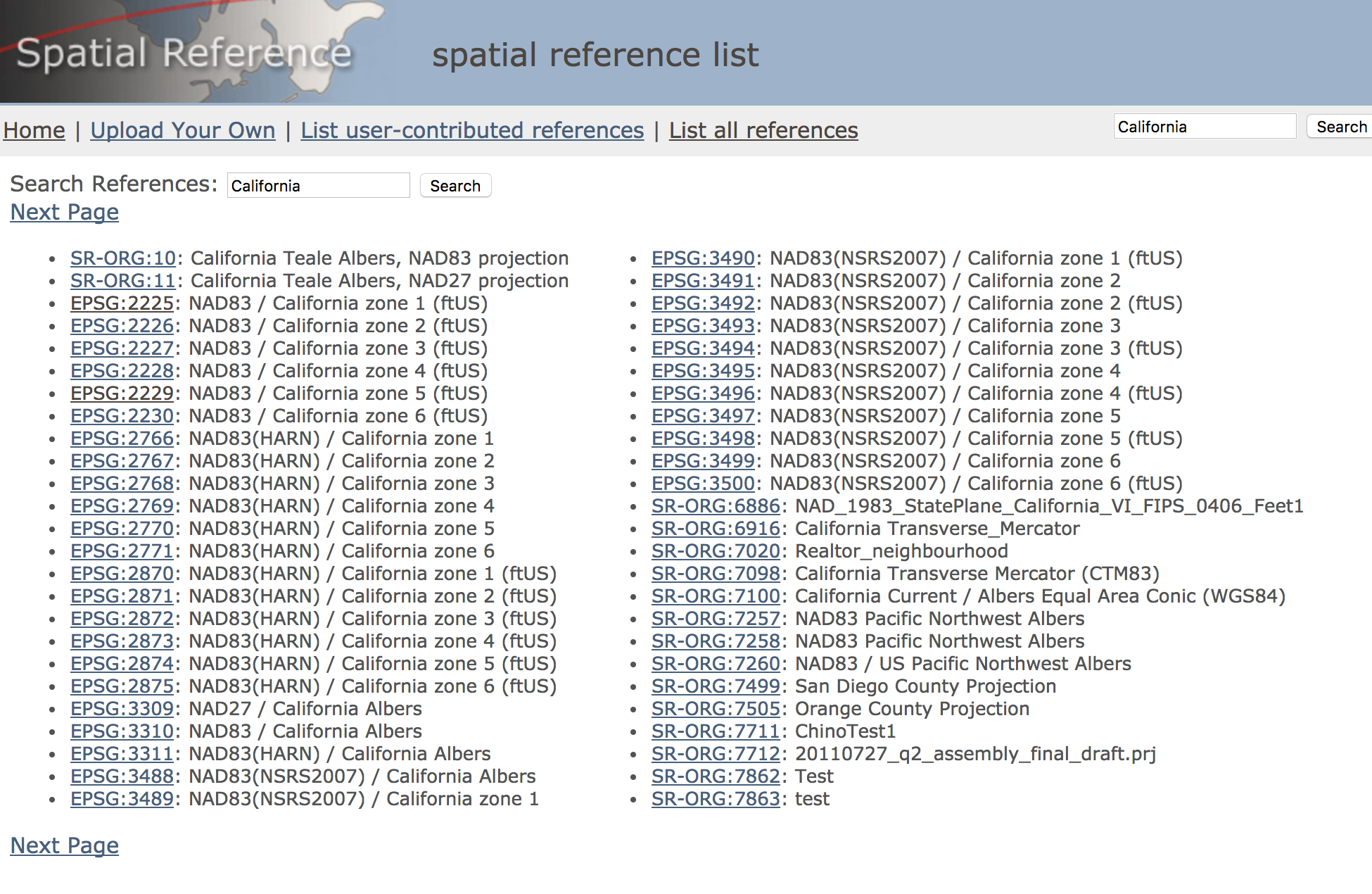Open EPSG:2767 link

coord(122,461)
